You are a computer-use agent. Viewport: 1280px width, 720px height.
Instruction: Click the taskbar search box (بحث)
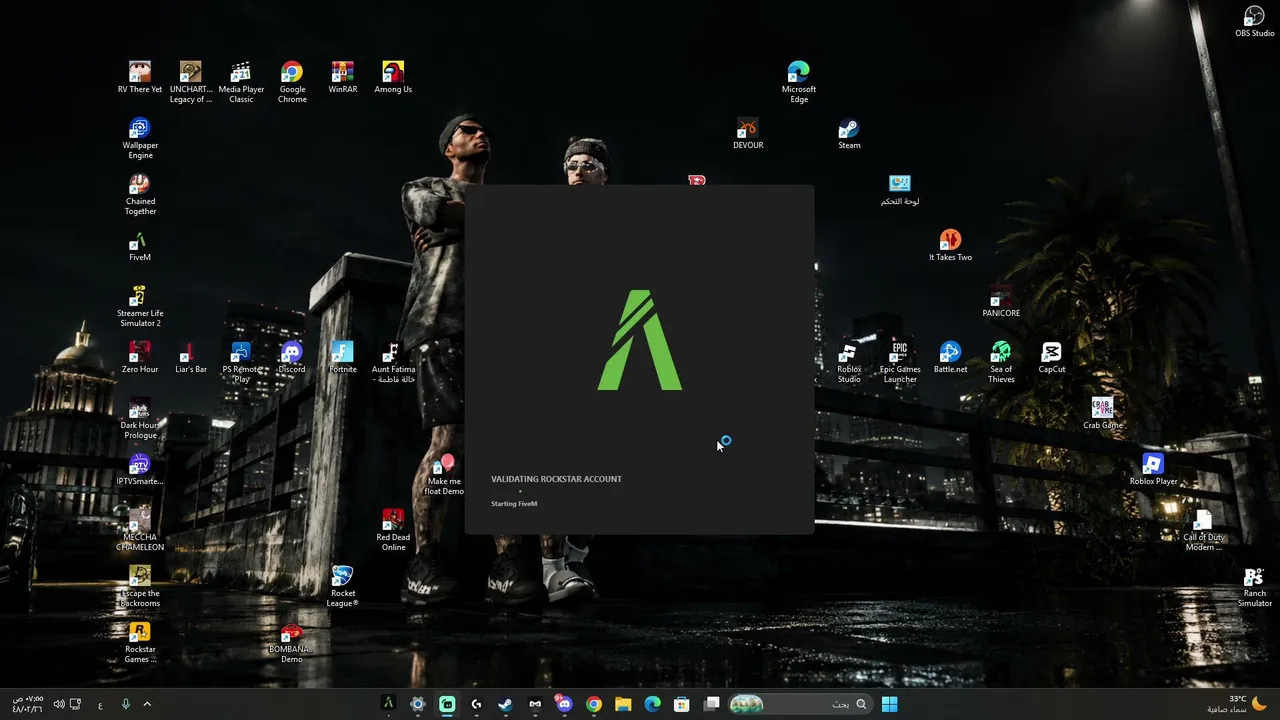click(x=799, y=704)
